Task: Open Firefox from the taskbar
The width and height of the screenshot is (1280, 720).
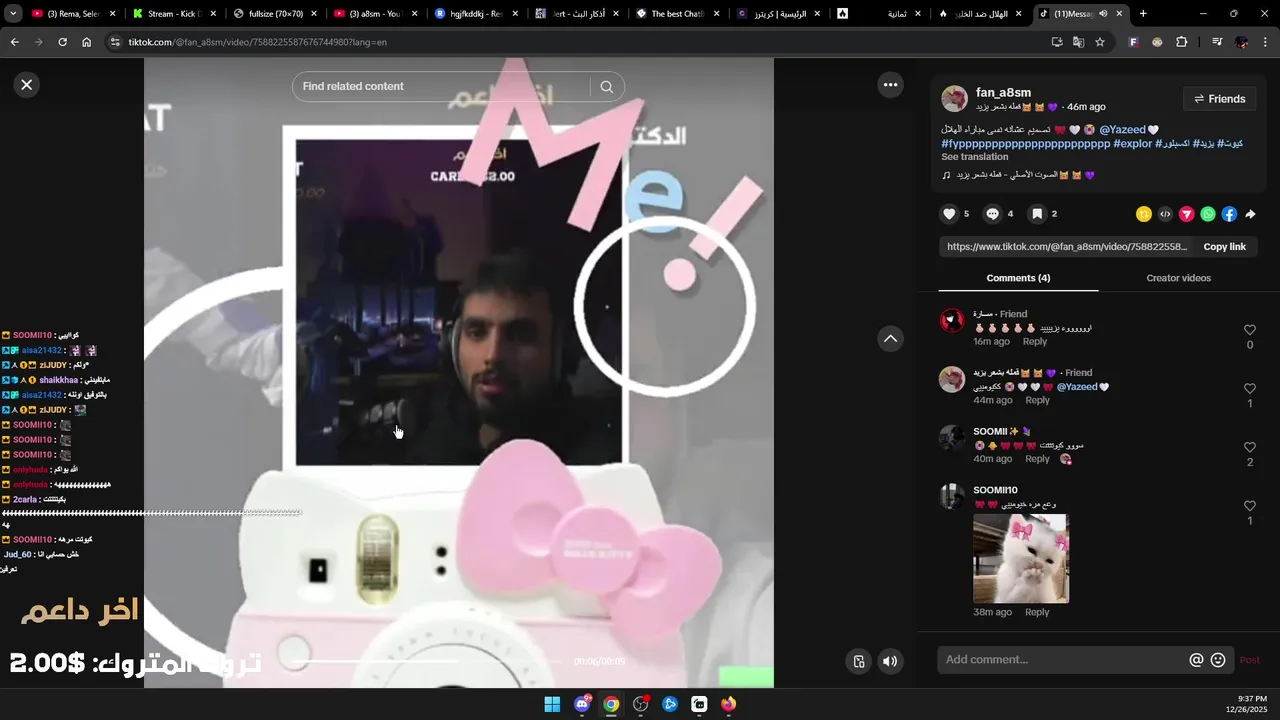Action: [x=728, y=704]
